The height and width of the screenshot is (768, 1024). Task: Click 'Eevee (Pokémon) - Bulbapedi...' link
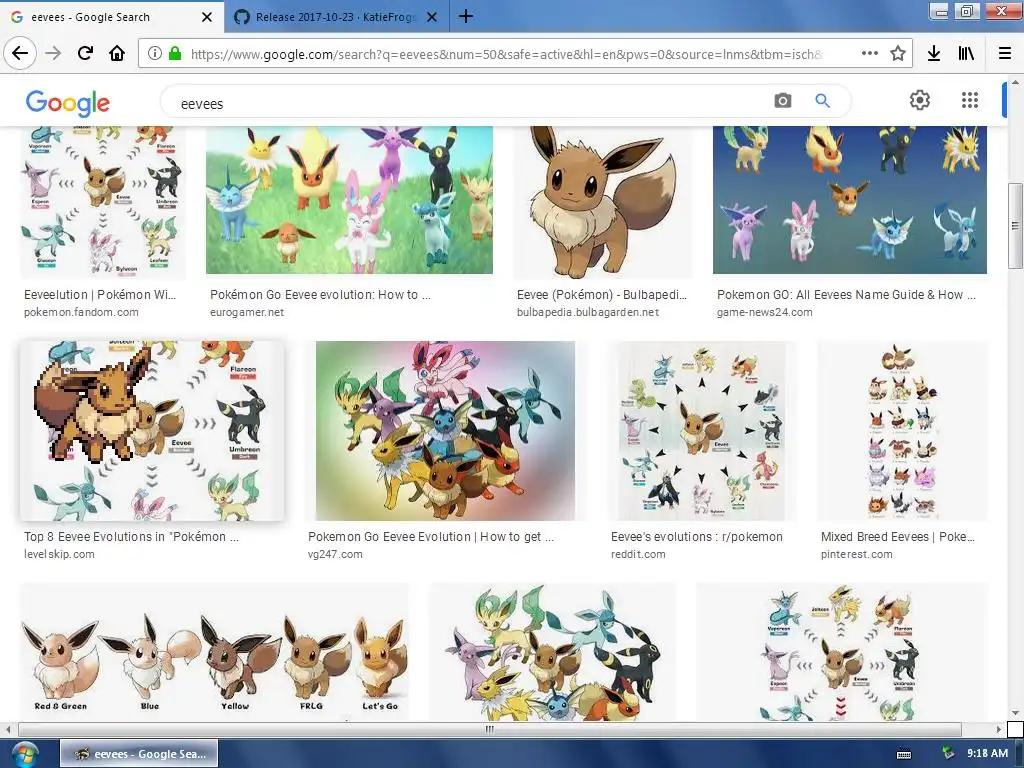[601, 295]
